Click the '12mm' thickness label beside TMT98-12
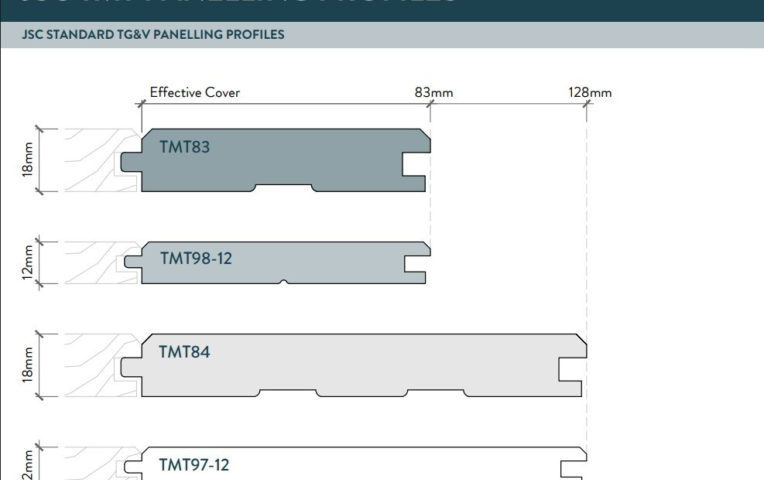 [x=28, y=263]
